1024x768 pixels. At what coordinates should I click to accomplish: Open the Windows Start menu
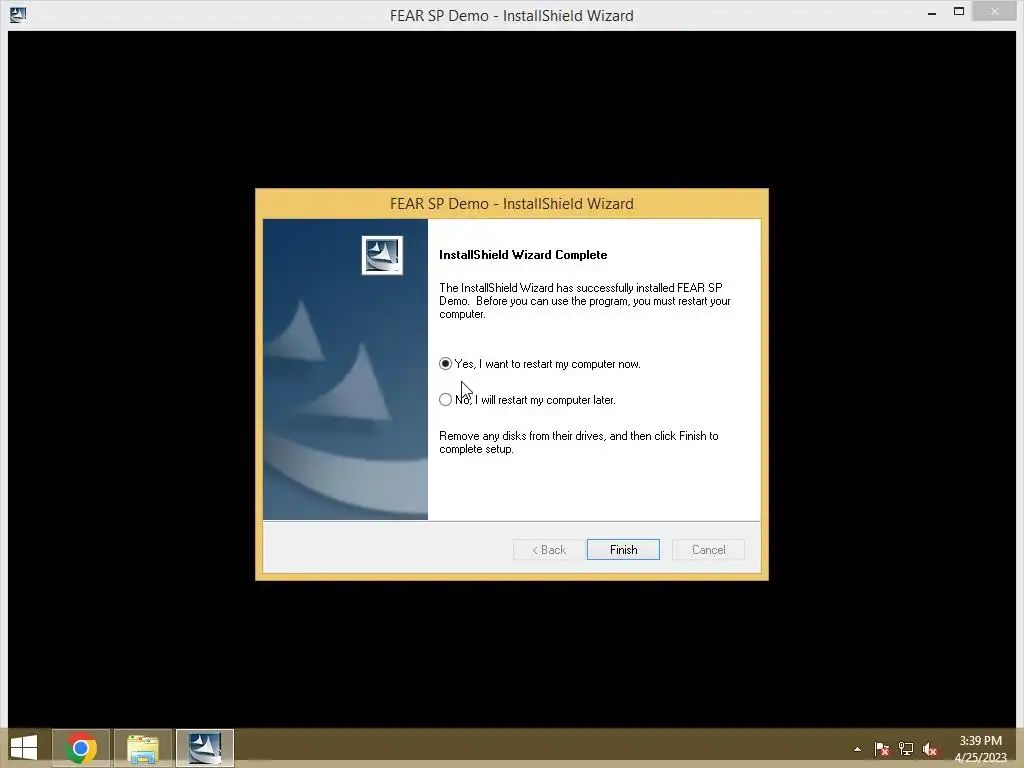[24, 748]
